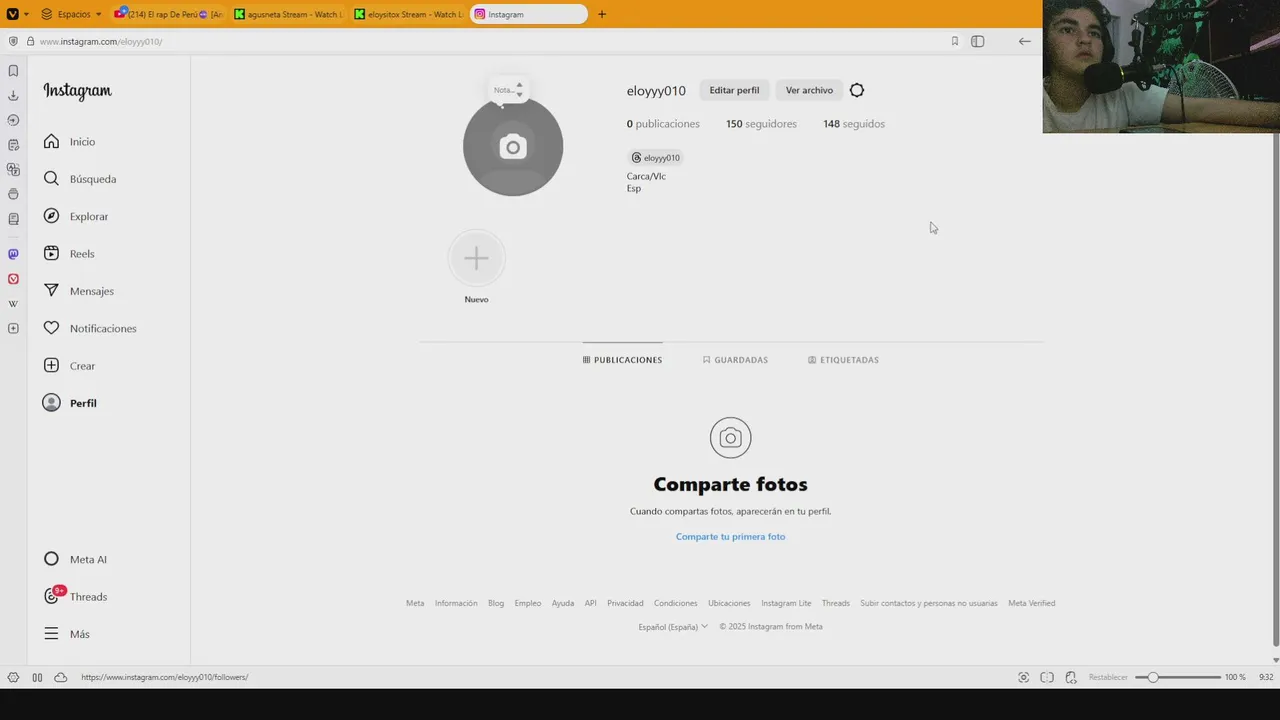Open the eloyyy010 Threads badge
1280x720 pixels.
(x=656, y=158)
